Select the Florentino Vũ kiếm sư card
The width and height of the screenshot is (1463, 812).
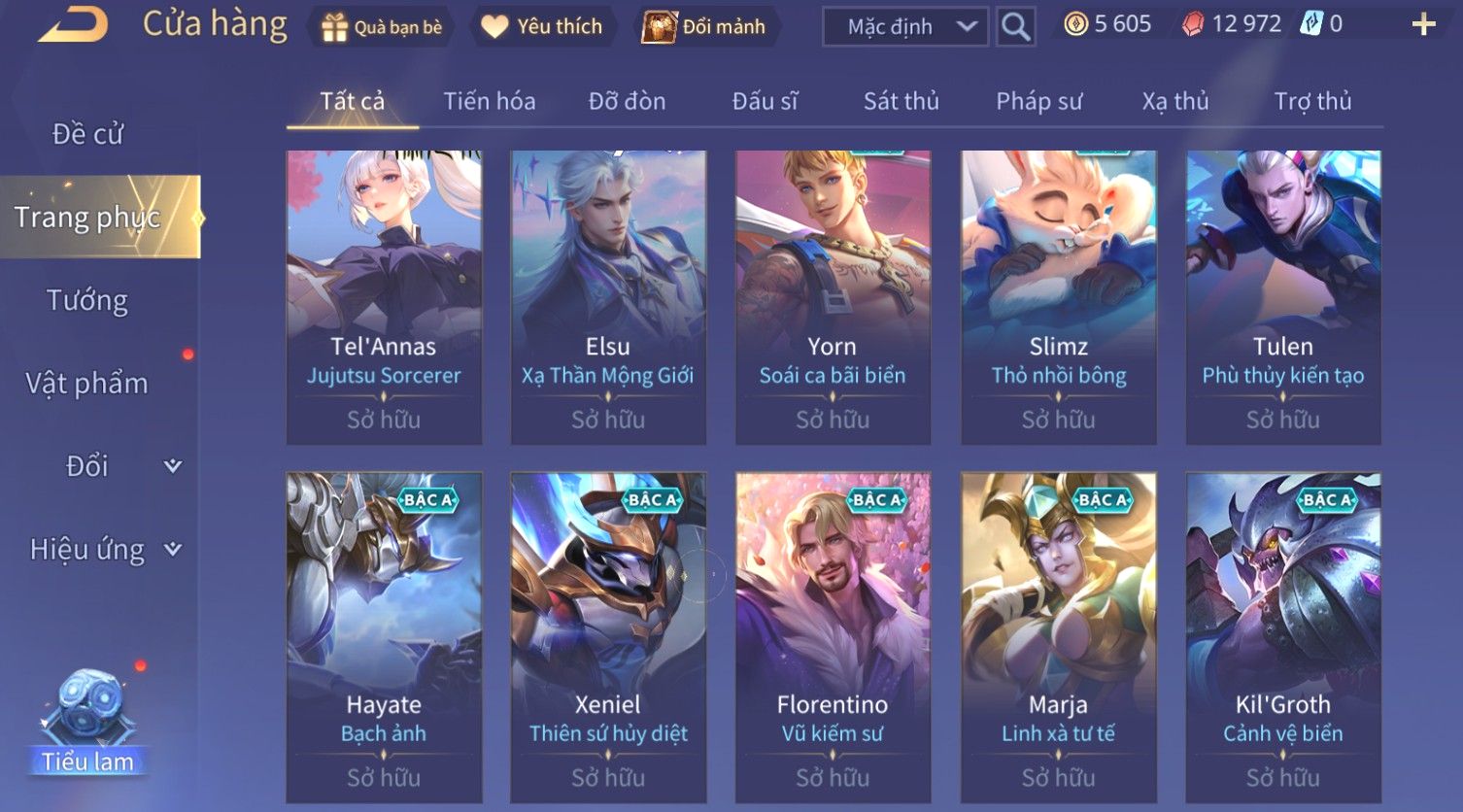(833, 637)
